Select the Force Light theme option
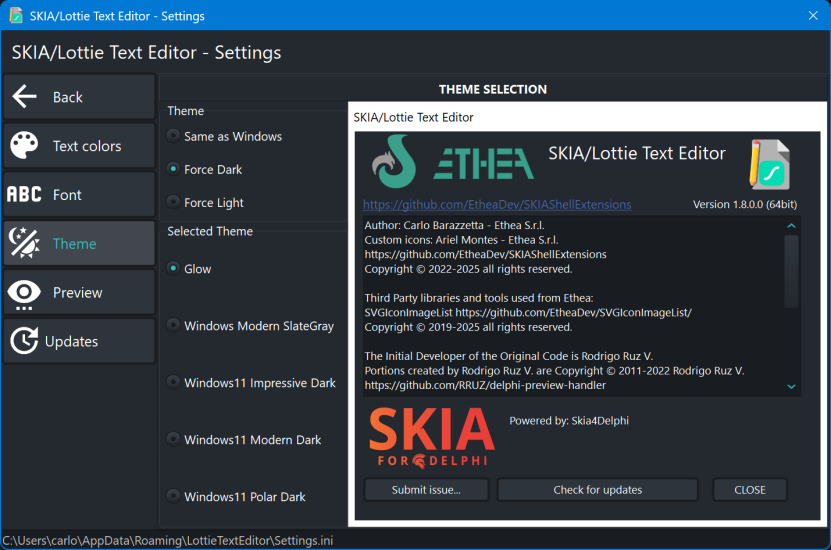This screenshot has width=831, height=550. coord(206,202)
